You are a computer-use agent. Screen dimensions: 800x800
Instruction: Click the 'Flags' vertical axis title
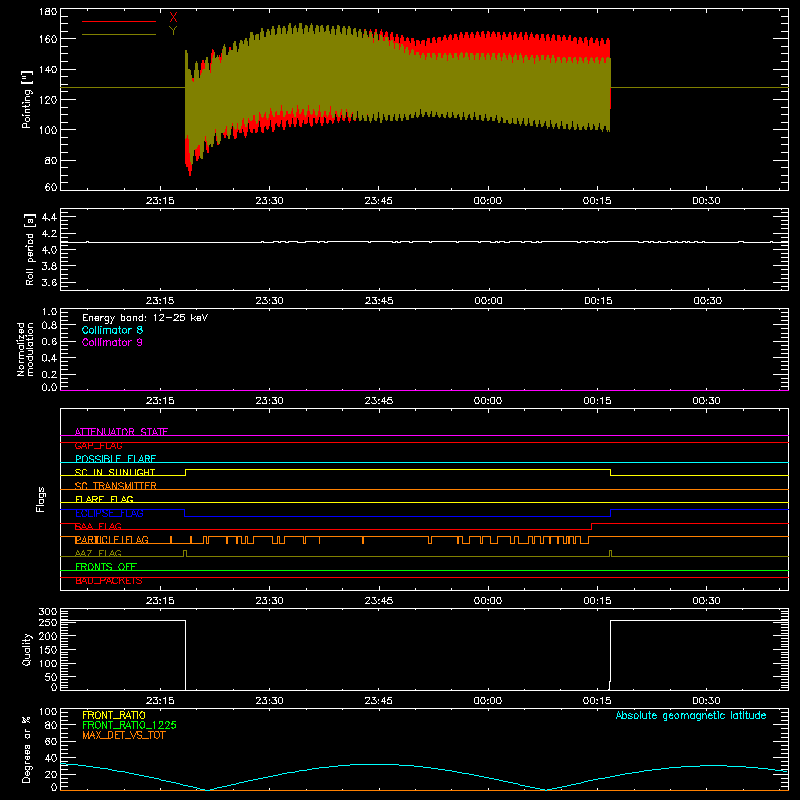(x=41, y=499)
